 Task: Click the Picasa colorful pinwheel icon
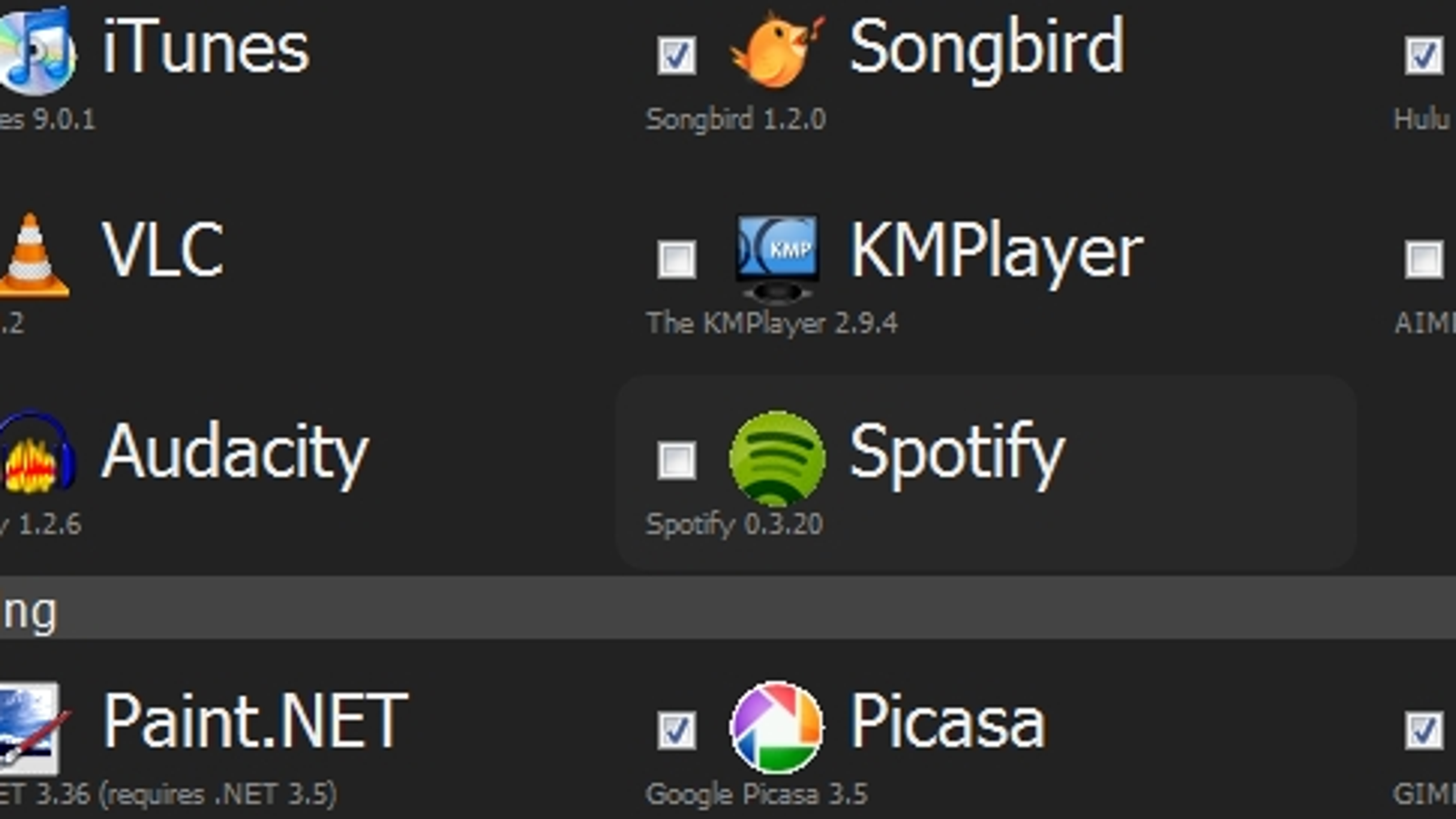point(776,727)
